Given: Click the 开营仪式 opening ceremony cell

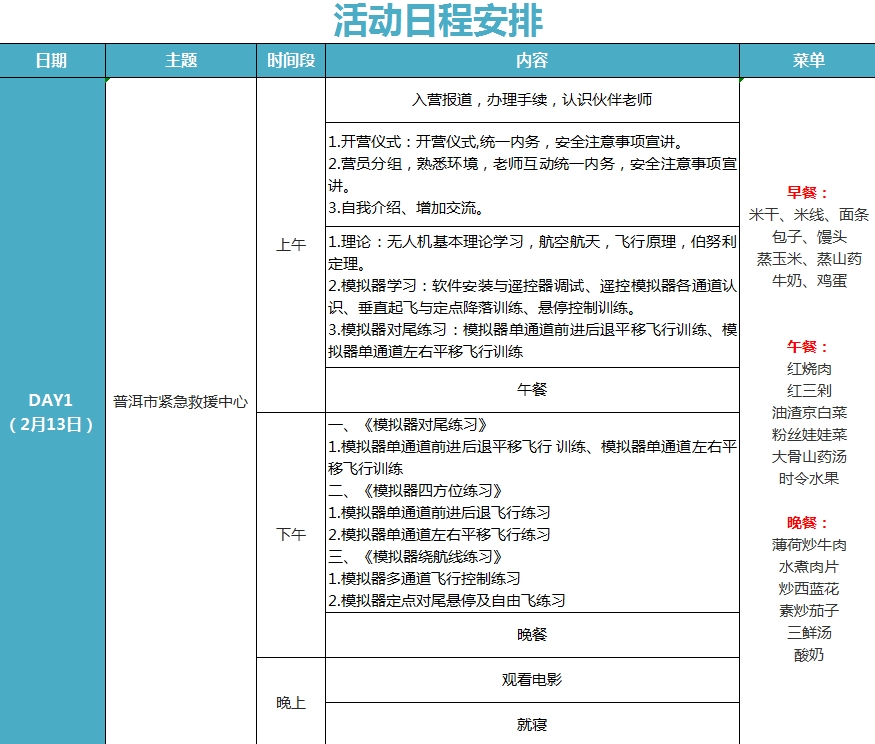Looking at the screenshot, I should [x=532, y=175].
